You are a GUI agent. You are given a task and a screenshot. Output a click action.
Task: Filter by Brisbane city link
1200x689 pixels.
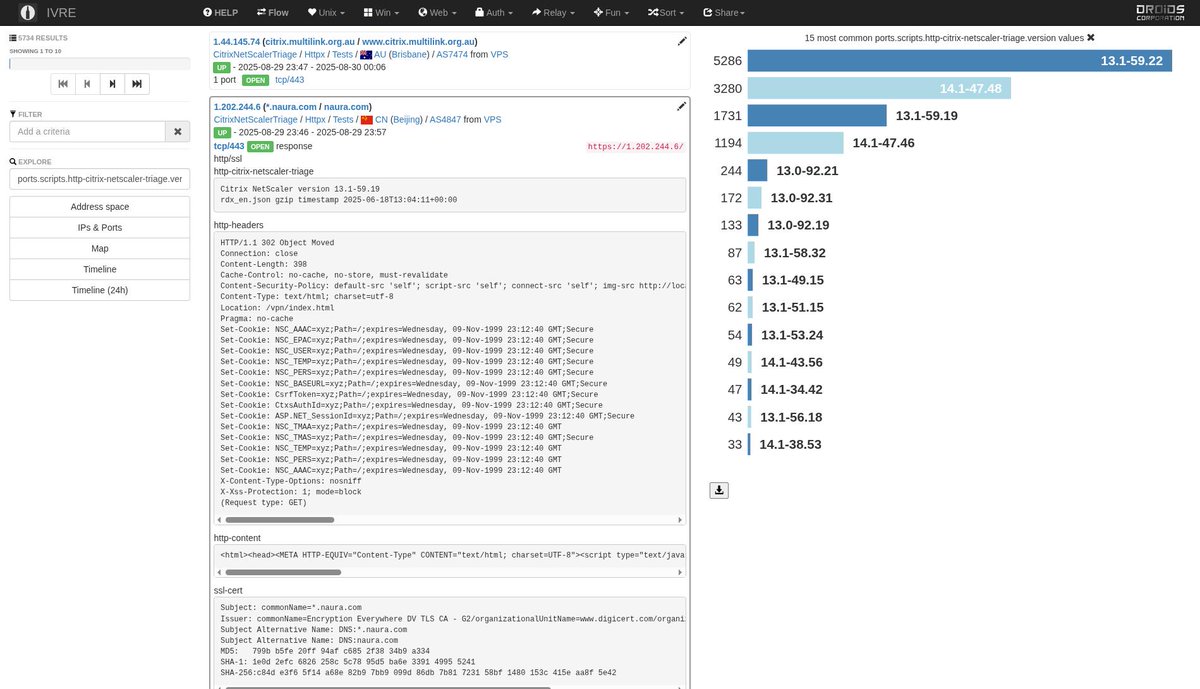[407, 54]
